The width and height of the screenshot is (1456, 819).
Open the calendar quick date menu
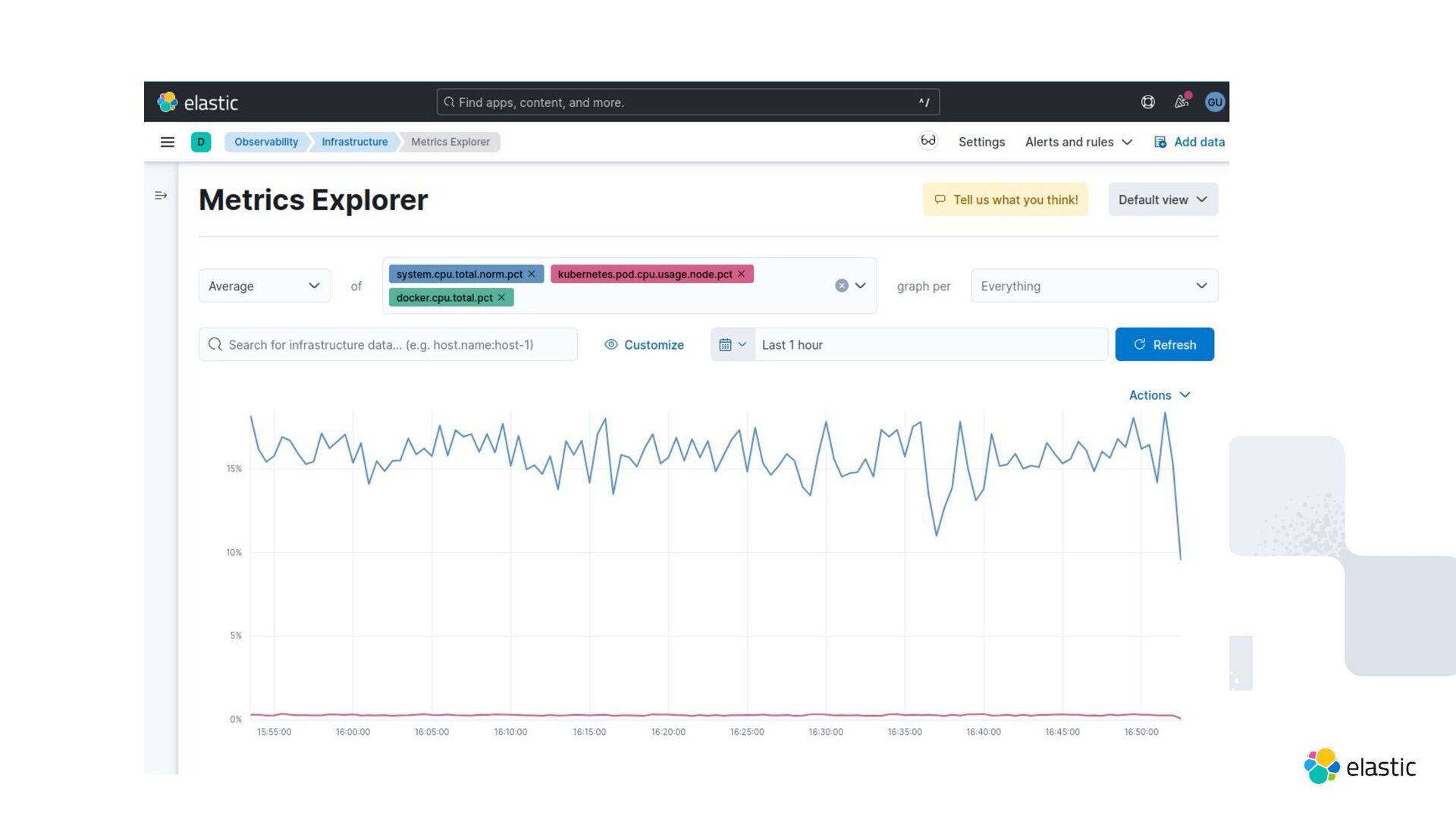point(733,344)
